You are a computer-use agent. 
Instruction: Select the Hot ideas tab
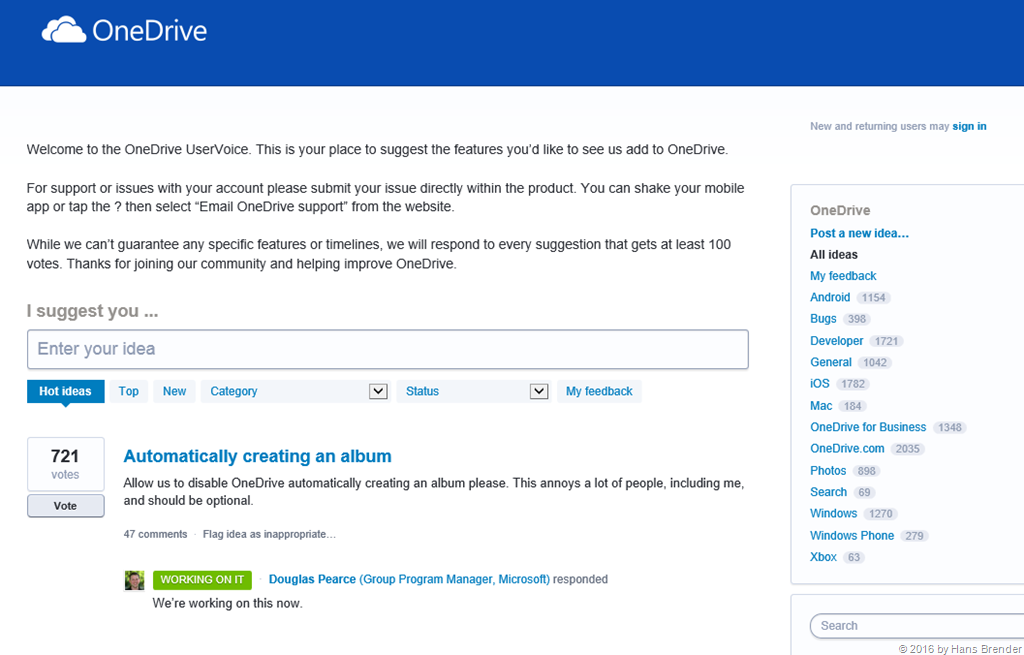pos(65,391)
